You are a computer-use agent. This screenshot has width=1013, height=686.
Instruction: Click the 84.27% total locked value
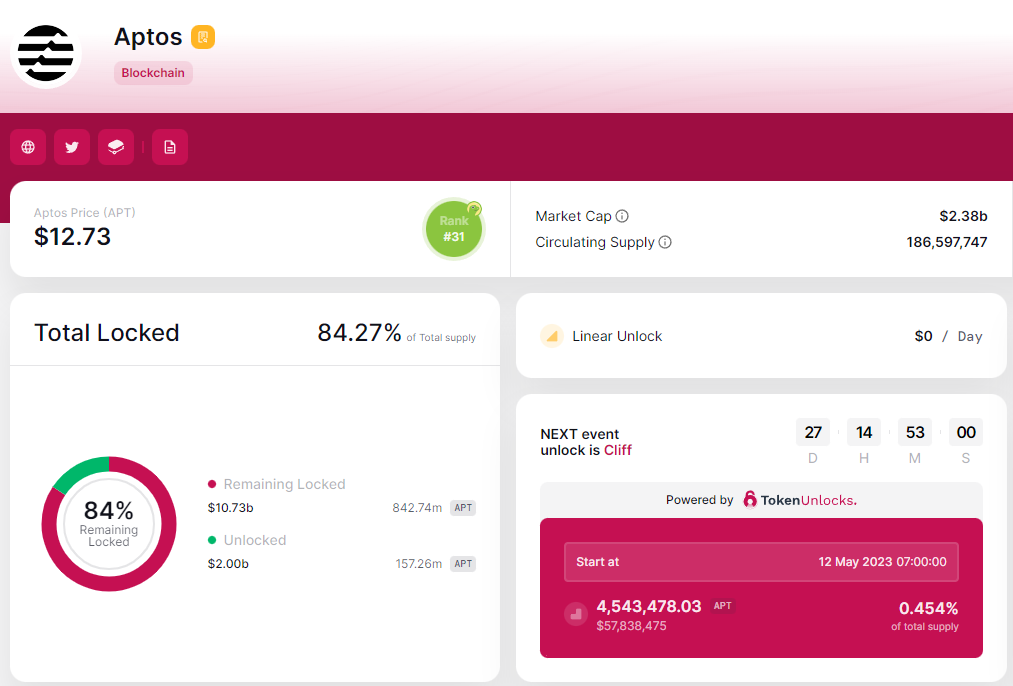(359, 333)
